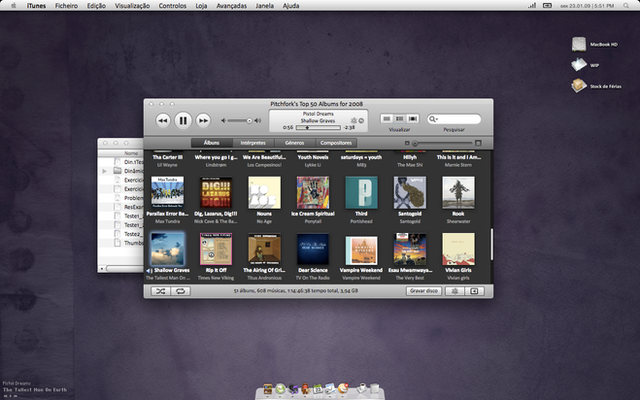Open the Visualização menu
640x400 pixels.
(x=132, y=6)
